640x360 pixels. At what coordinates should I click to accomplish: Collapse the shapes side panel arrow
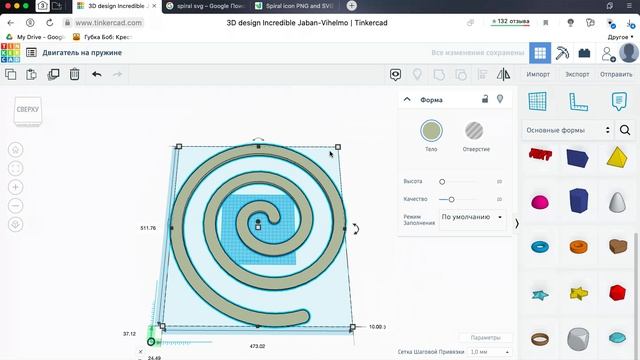pyautogui.click(x=516, y=224)
